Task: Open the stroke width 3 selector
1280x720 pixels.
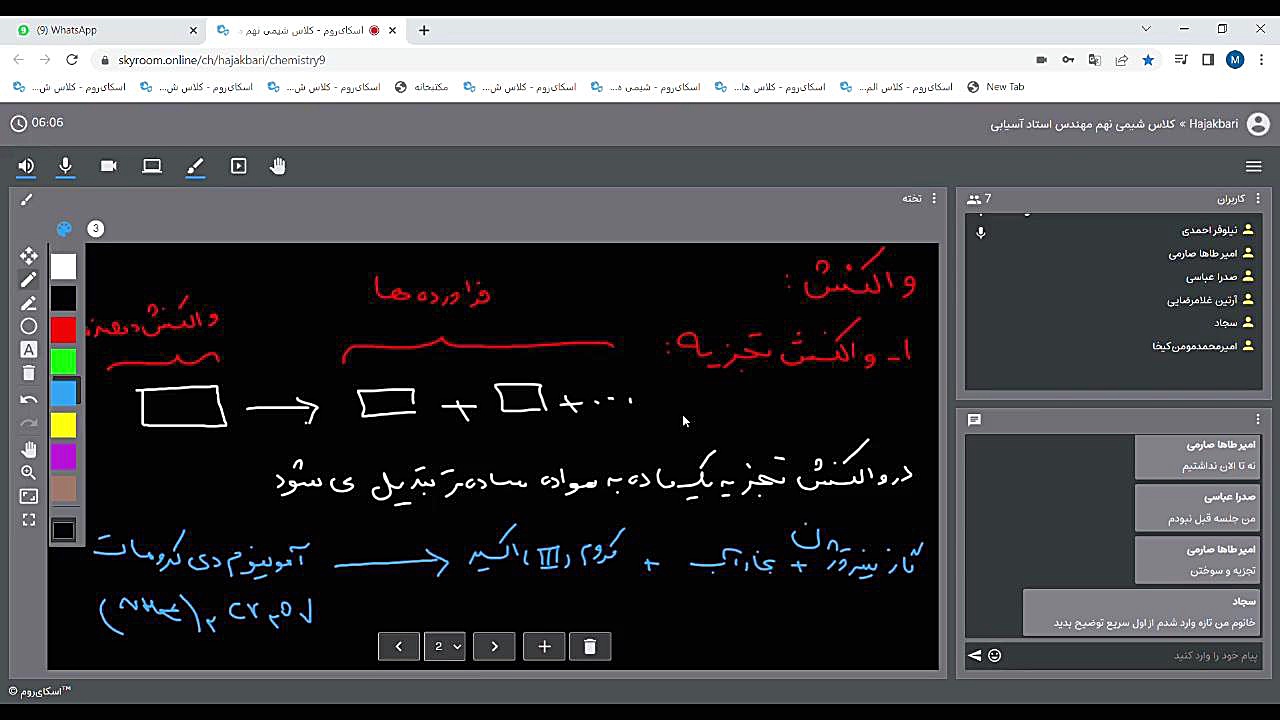Action: coord(96,229)
